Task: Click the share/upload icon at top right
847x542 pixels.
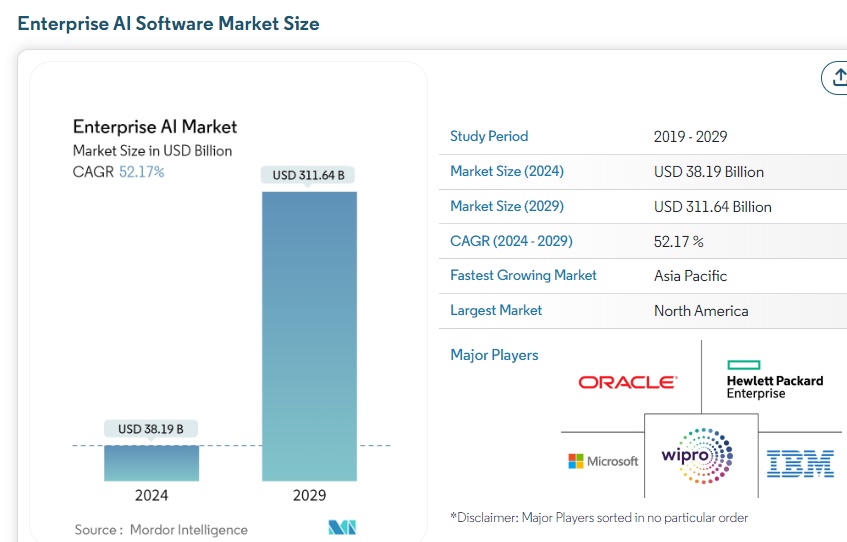Action: (x=835, y=78)
